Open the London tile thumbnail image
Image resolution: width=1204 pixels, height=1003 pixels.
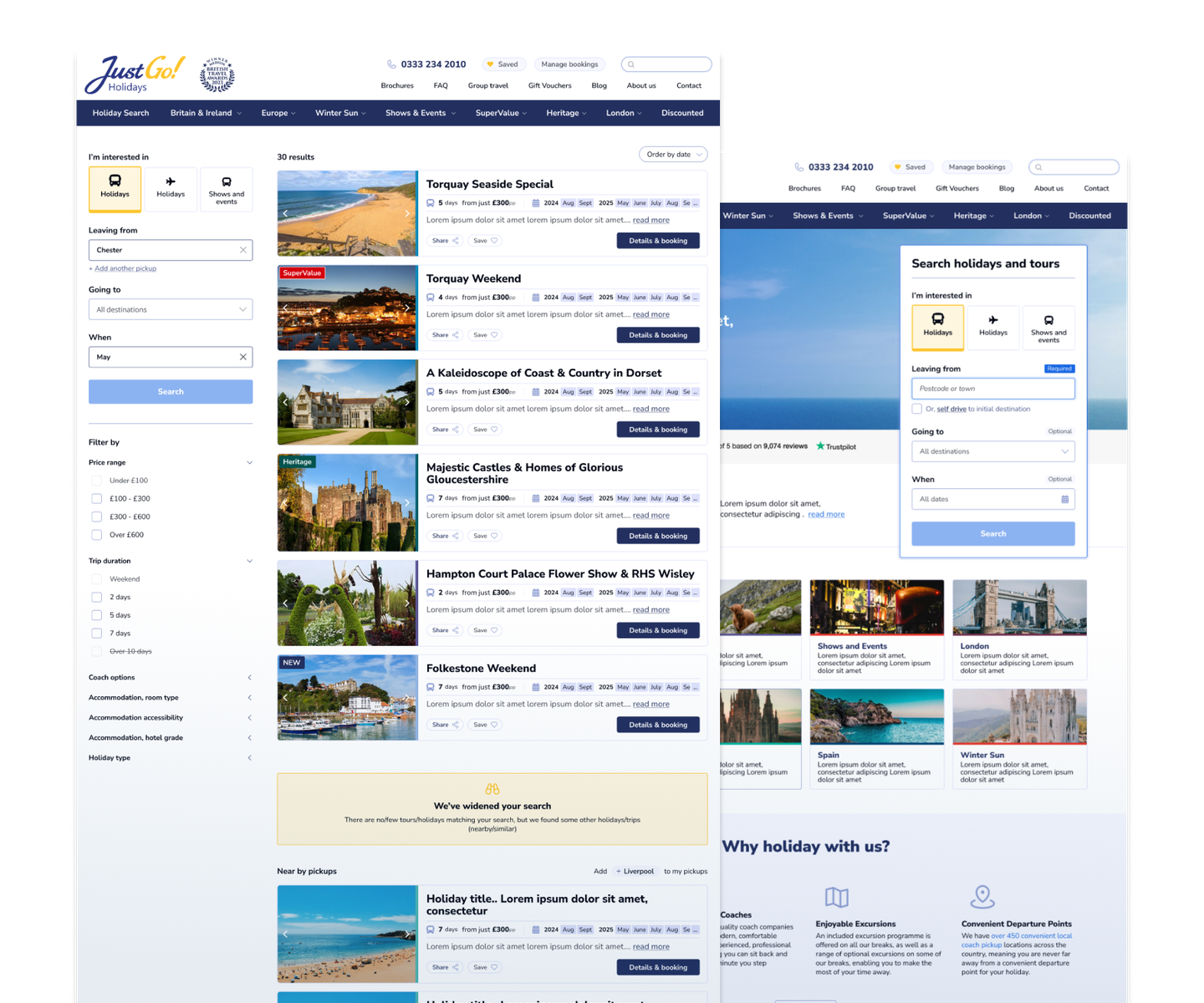tap(1019, 608)
